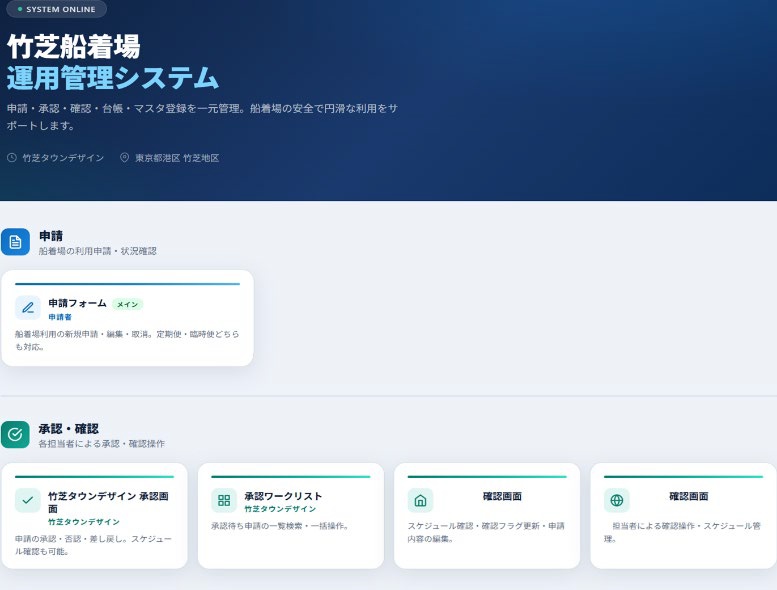This screenshot has height=590, width=777.
Task: Click the clock icon beside 竹芝タウンデザイン in header
Action: pos(12,158)
